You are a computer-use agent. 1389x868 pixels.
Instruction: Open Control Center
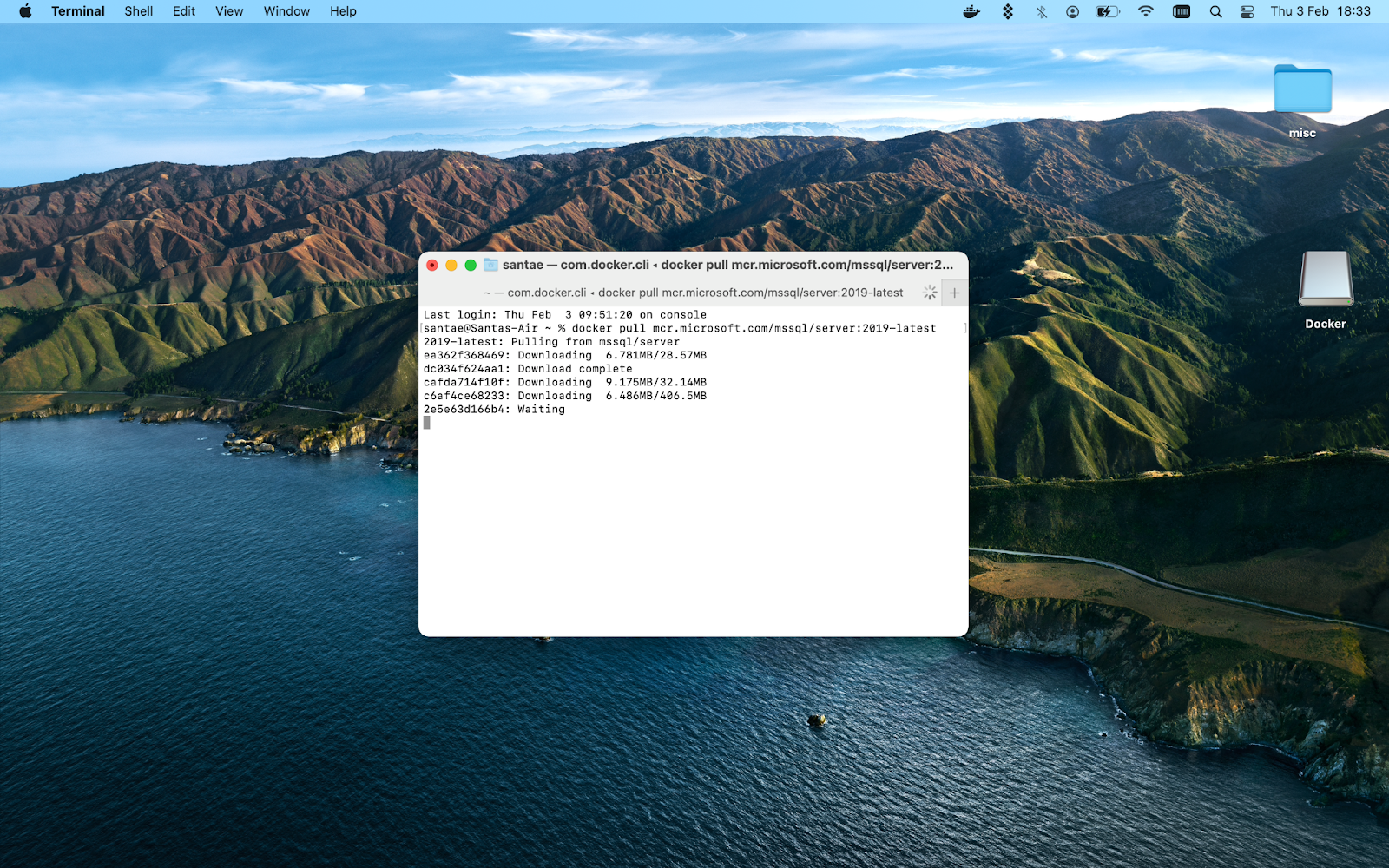coord(1245,11)
